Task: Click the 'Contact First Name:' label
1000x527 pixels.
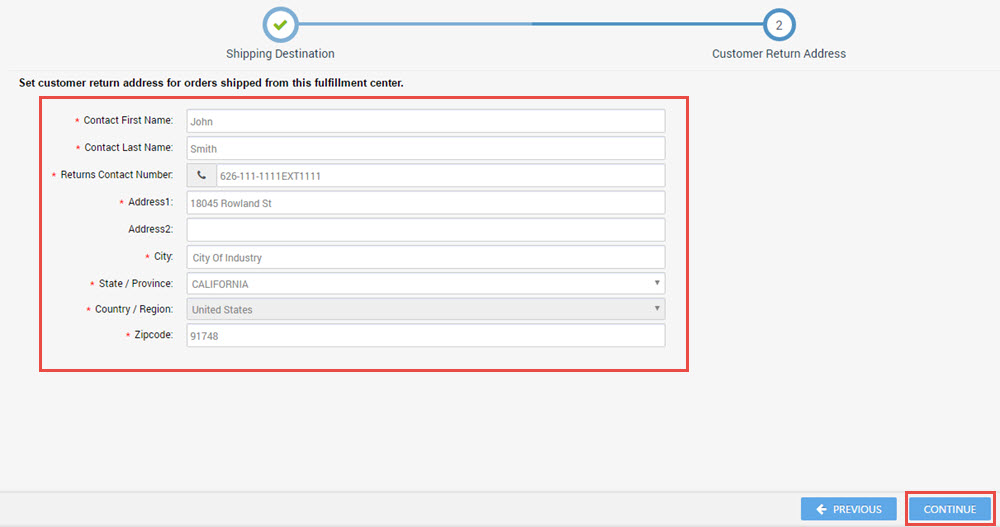Action: click(128, 120)
